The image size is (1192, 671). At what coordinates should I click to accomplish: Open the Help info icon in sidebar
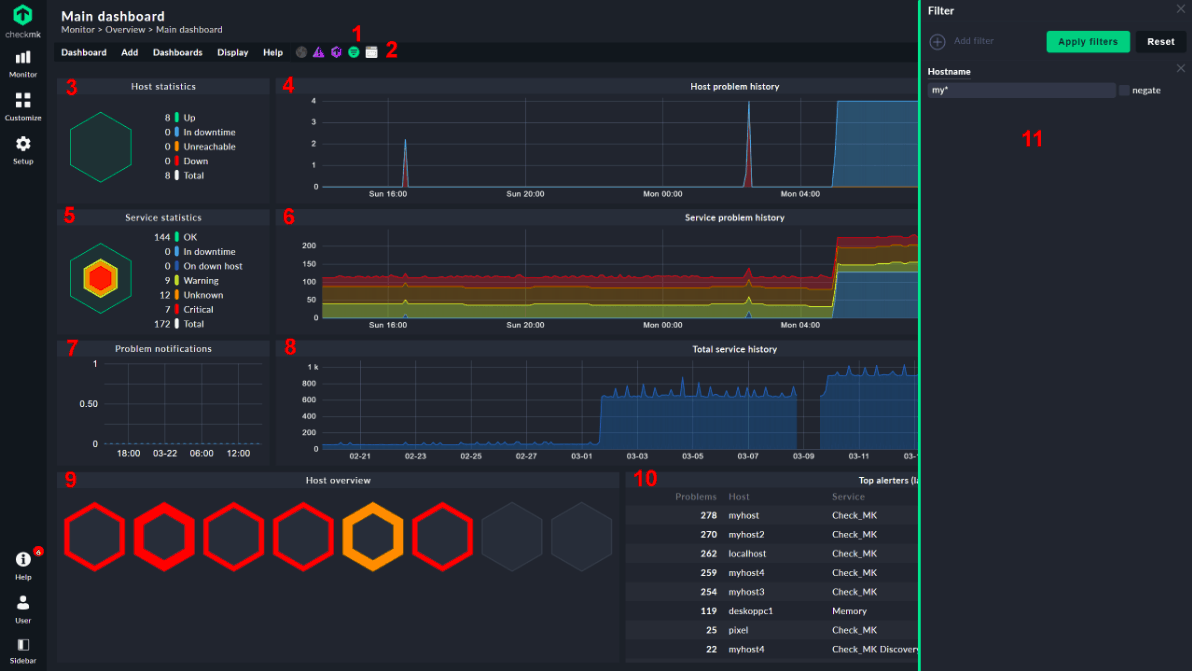pyautogui.click(x=23, y=565)
